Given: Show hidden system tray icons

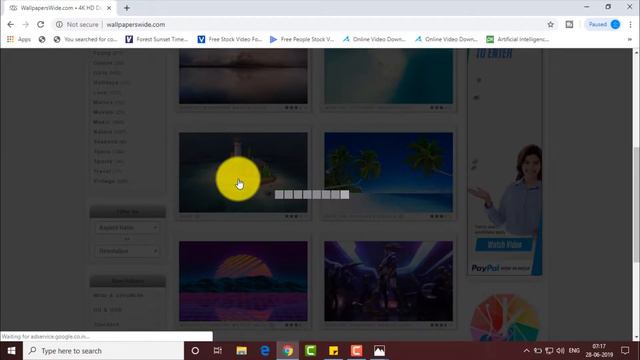Looking at the screenshot, I should 527,351.
